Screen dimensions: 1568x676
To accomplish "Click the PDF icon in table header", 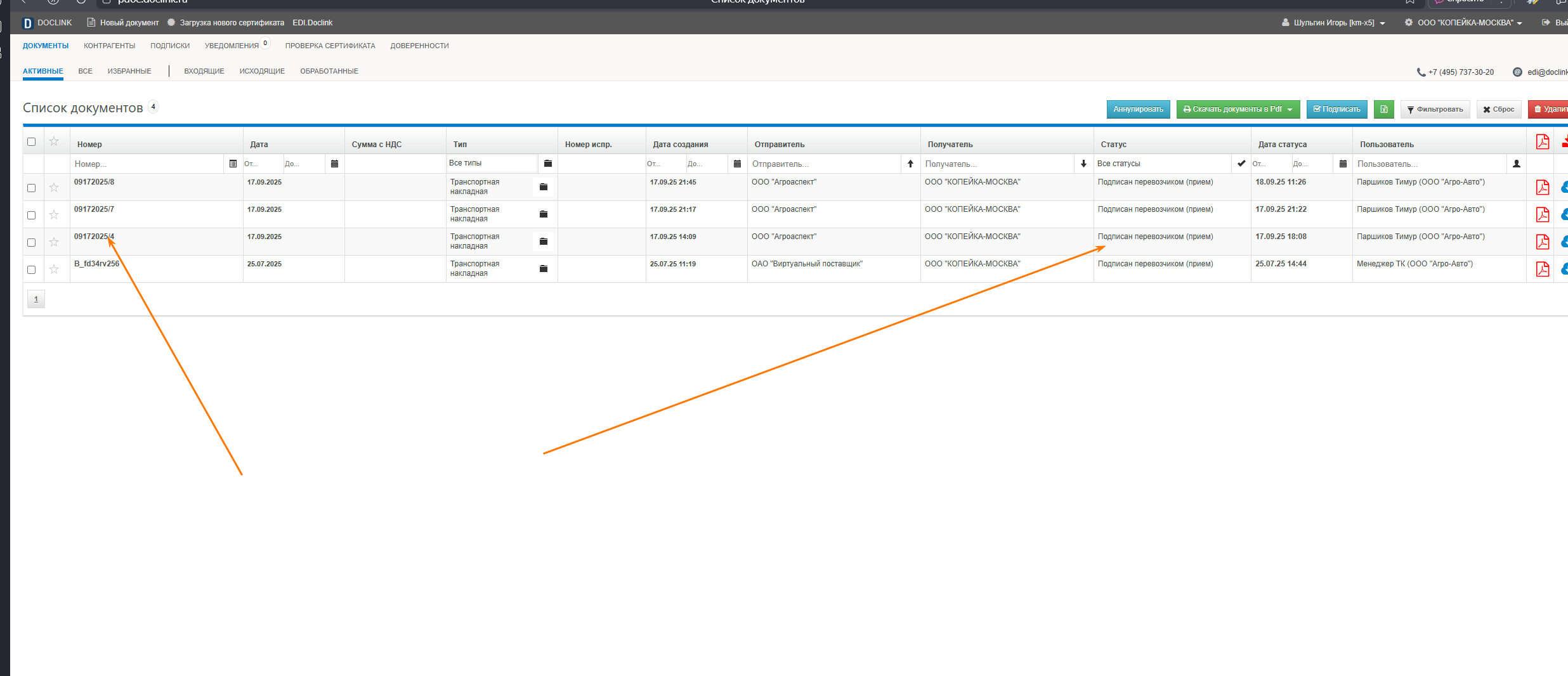I will click(1542, 141).
